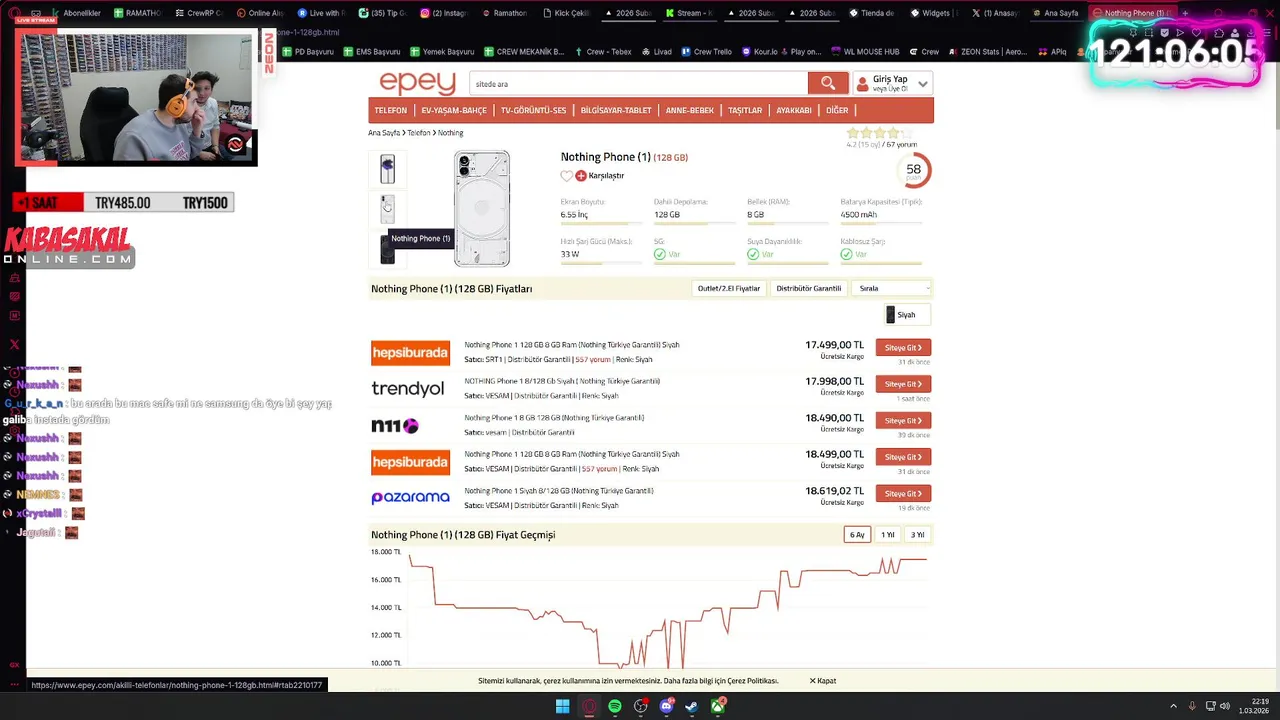Image resolution: width=1280 pixels, height=720 pixels.
Task: Click the user account avatar icon
Action: pos(862,84)
